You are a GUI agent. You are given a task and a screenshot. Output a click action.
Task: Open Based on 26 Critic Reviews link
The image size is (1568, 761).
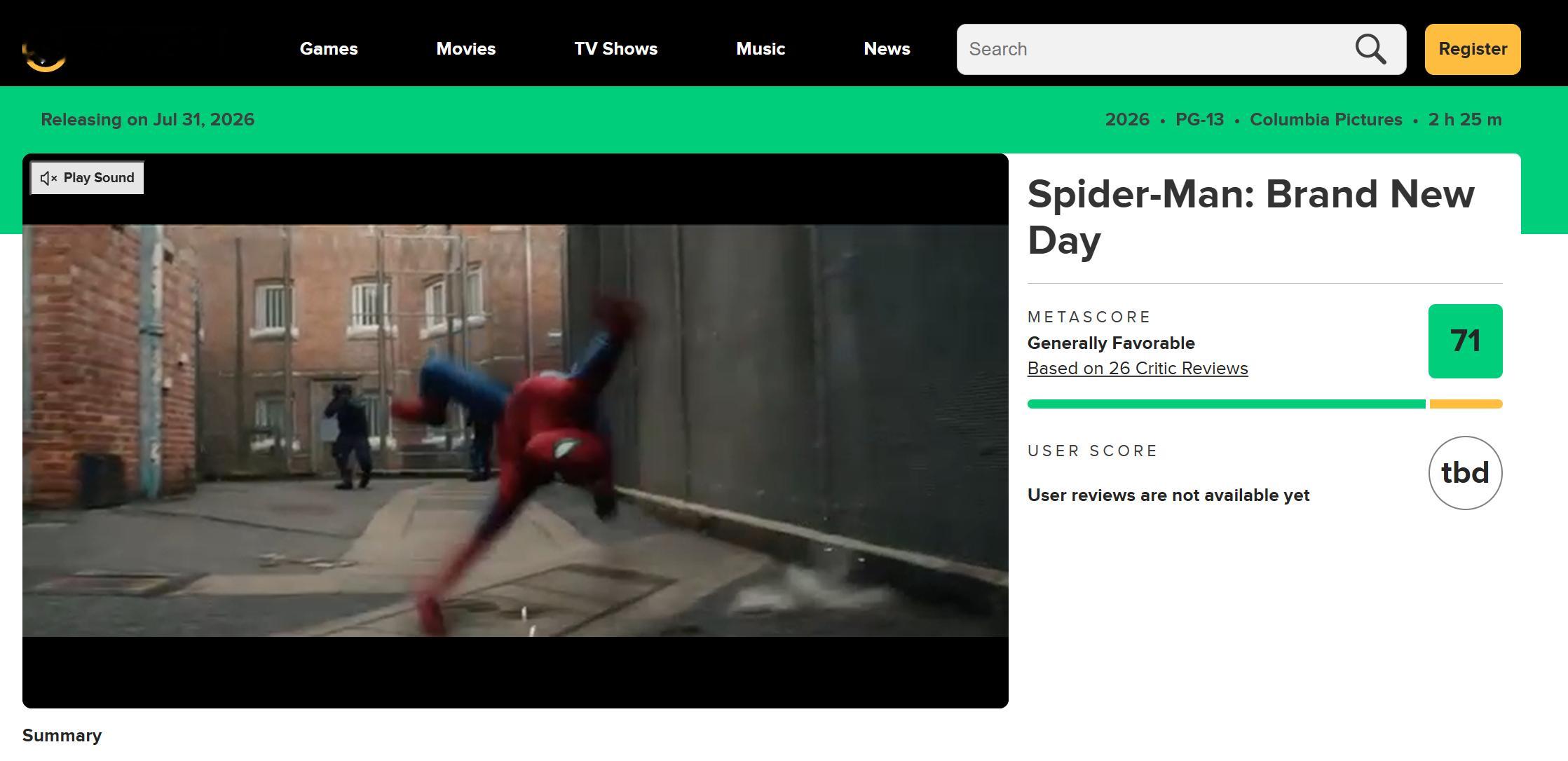point(1138,369)
